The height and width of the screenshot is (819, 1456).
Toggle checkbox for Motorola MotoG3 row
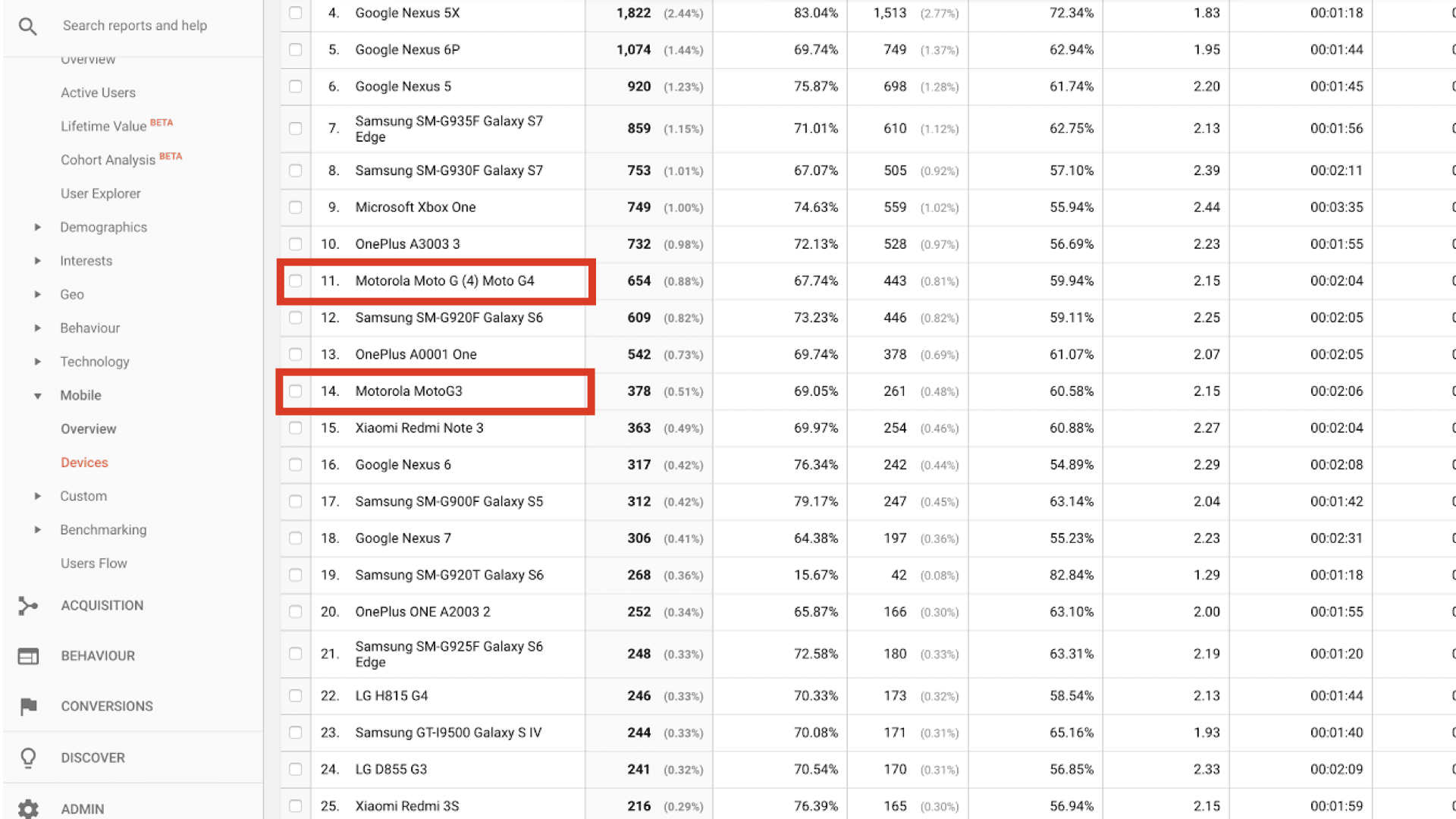click(296, 390)
